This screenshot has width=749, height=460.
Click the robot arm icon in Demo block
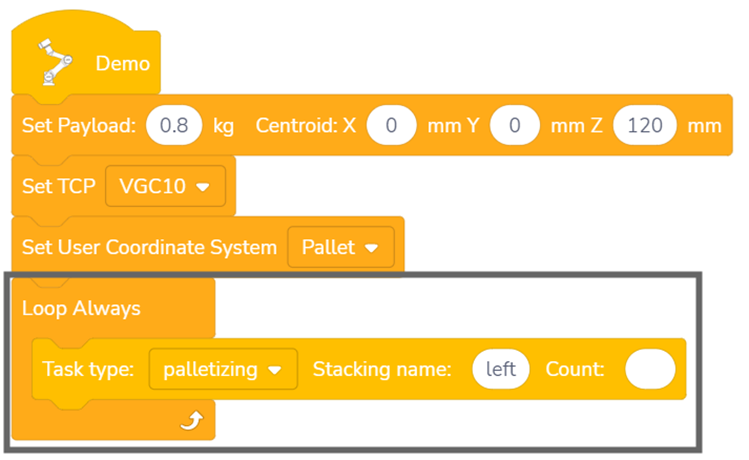55,62
